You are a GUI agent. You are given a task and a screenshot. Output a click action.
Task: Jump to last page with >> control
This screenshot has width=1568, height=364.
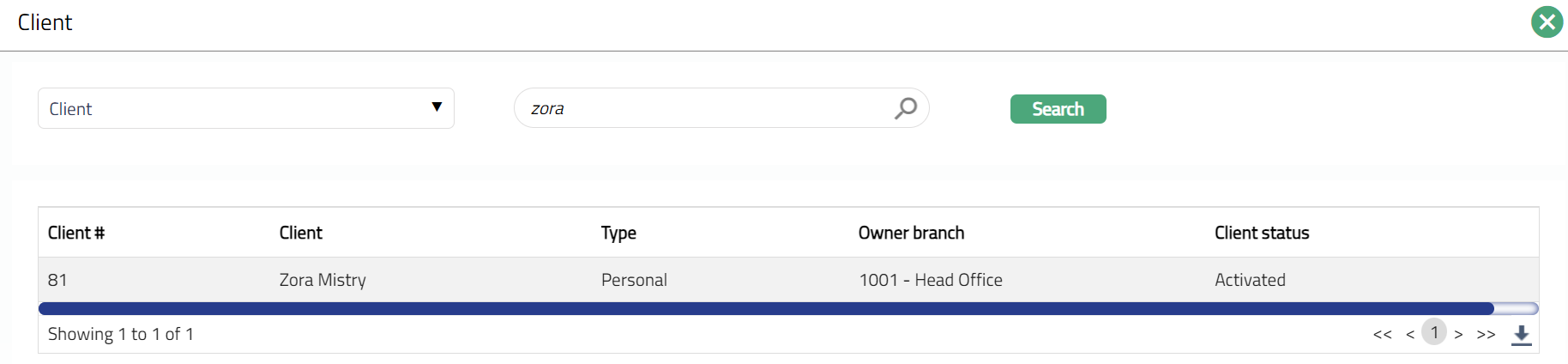(x=1486, y=334)
